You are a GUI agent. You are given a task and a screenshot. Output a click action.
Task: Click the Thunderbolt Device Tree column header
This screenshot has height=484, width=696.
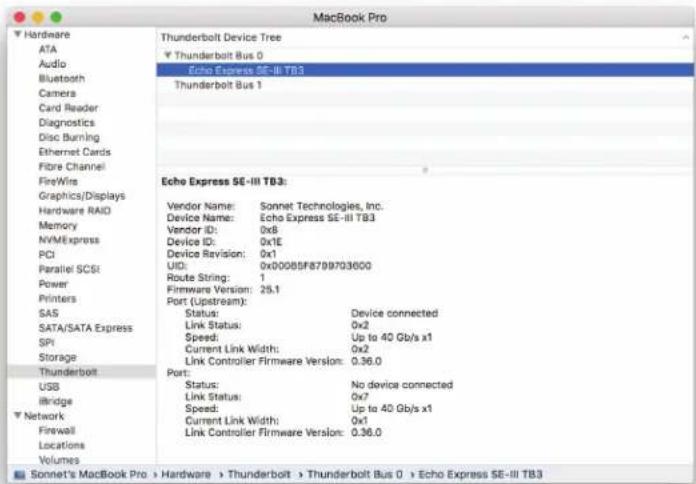click(x=221, y=38)
